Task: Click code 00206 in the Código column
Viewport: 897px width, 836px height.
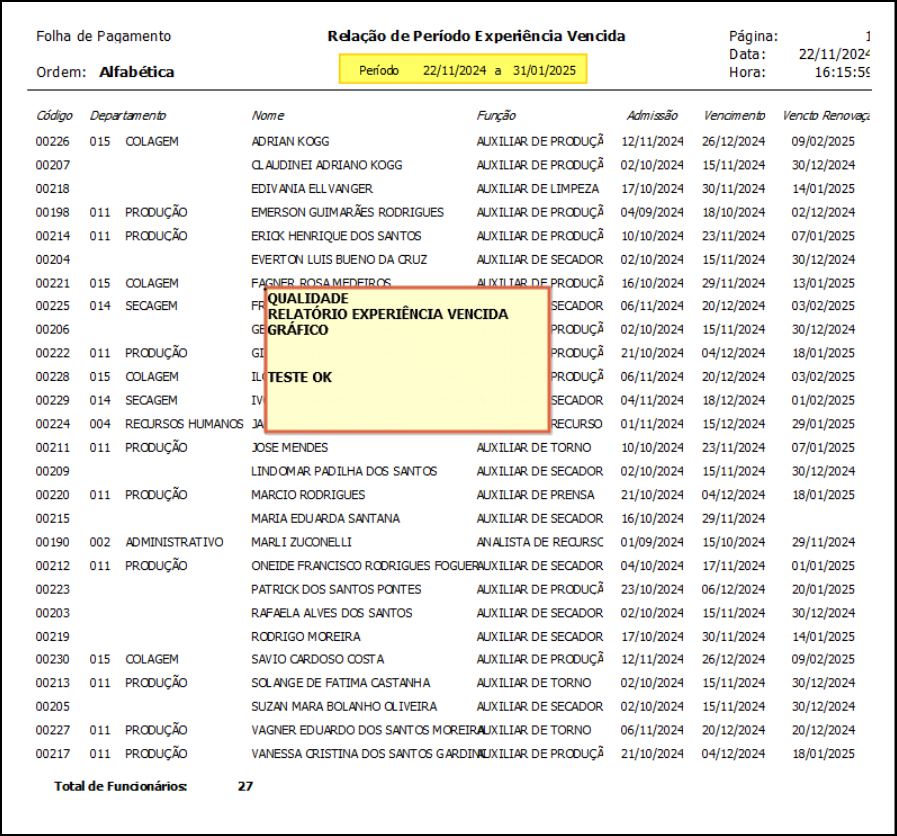Action: pos(53,330)
